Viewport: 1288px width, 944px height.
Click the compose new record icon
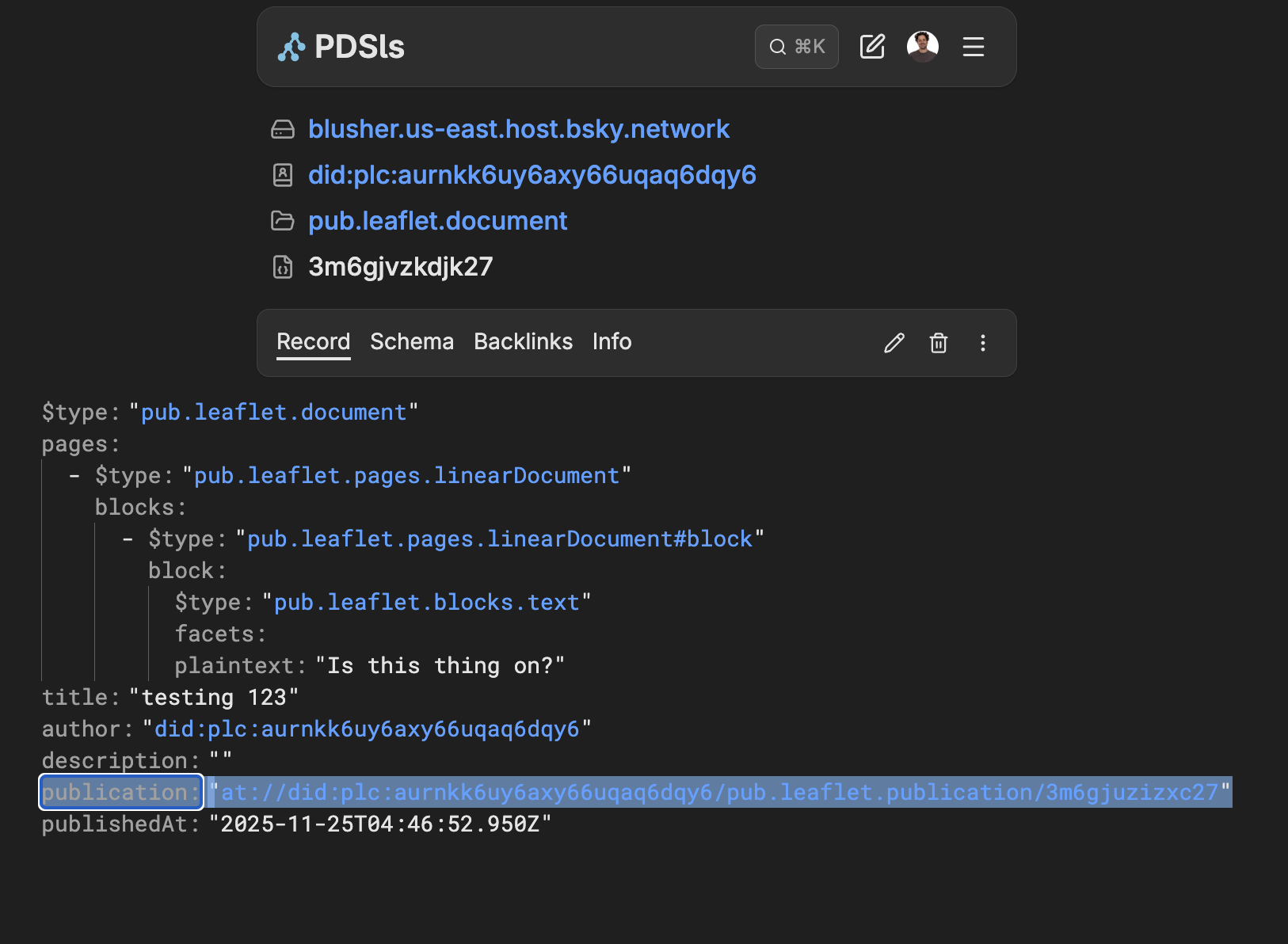pyautogui.click(x=872, y=47)
